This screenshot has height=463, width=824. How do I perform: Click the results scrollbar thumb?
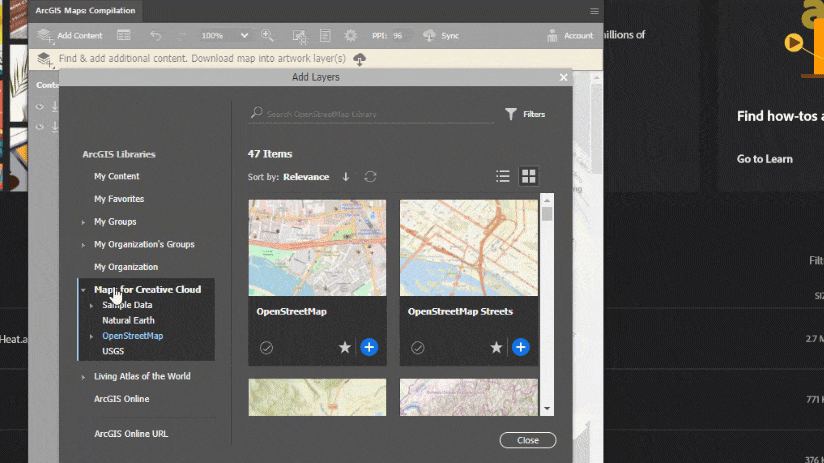pyautogui.click(x=547, y=214)
